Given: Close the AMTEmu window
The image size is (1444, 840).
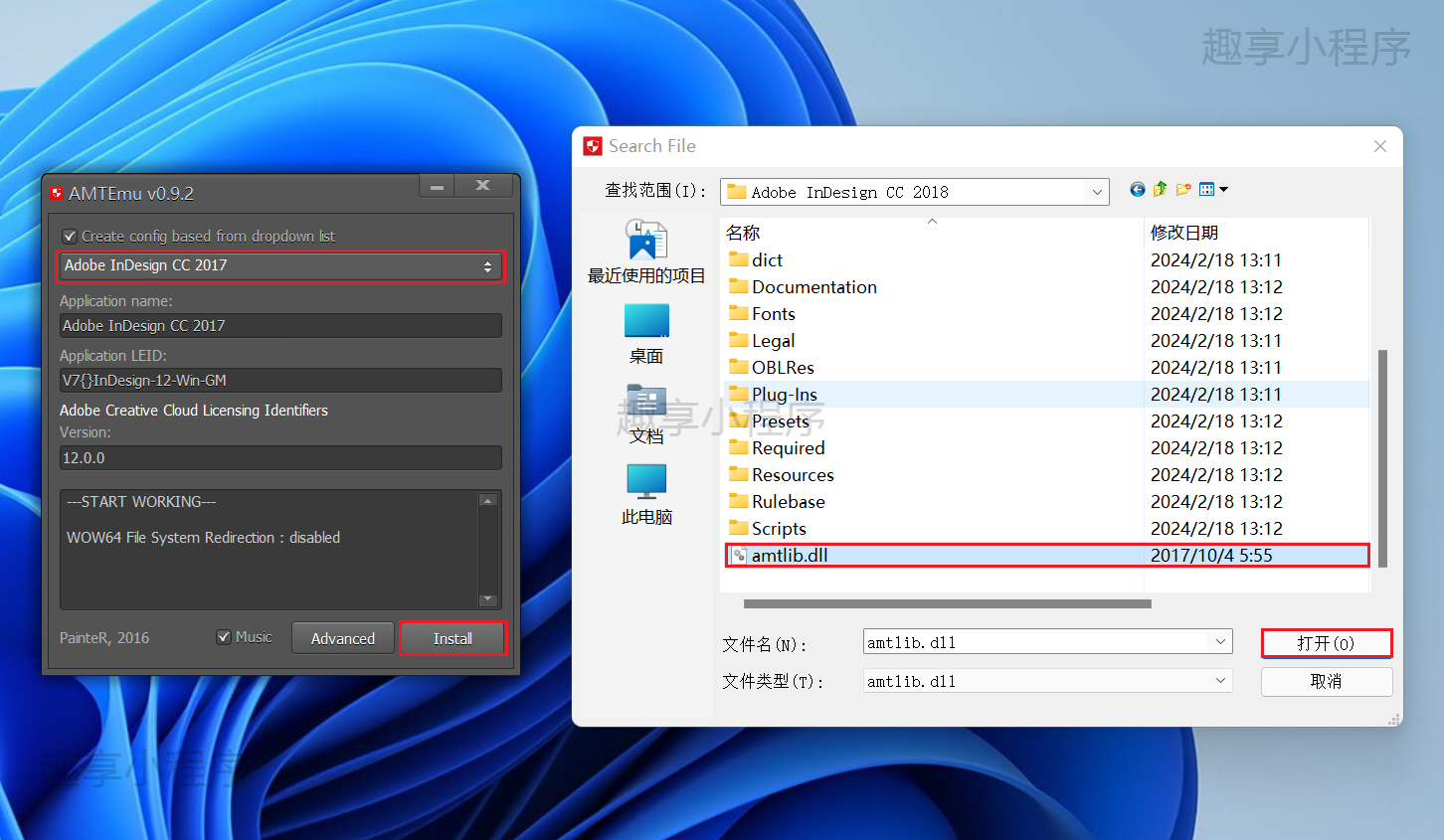Looking at the screenshot, I should pos(482,186).
